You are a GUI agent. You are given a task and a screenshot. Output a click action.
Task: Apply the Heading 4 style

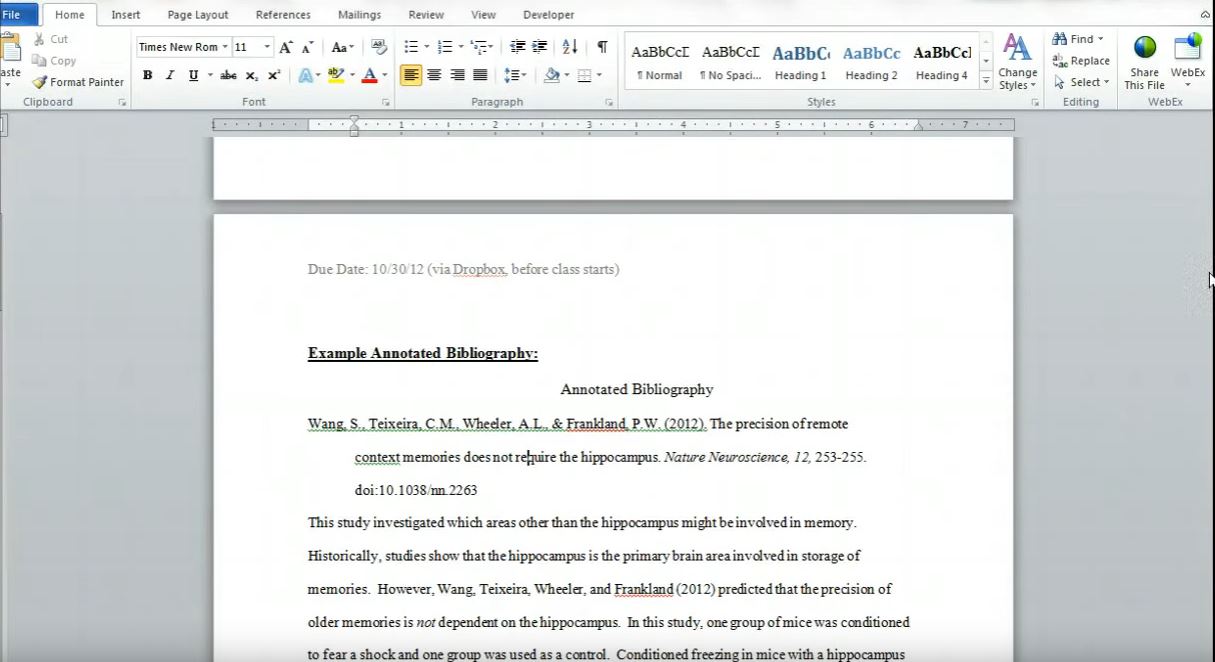(x=942, y=62)
